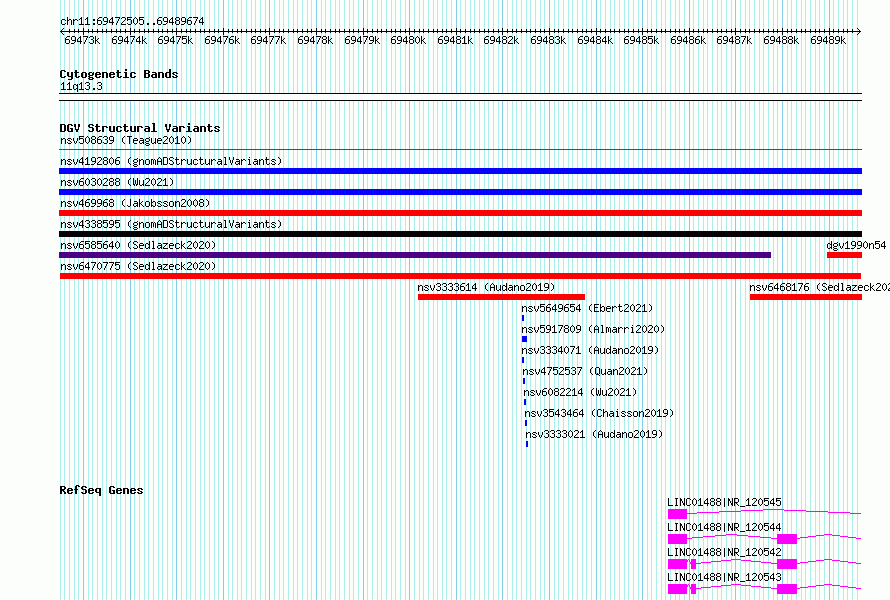Click the chr11:69472505..69489674 coordinate label
Image resolution: width=890 pixels, height=600 pixels.
pyautogui.click(x=132, y=21)
